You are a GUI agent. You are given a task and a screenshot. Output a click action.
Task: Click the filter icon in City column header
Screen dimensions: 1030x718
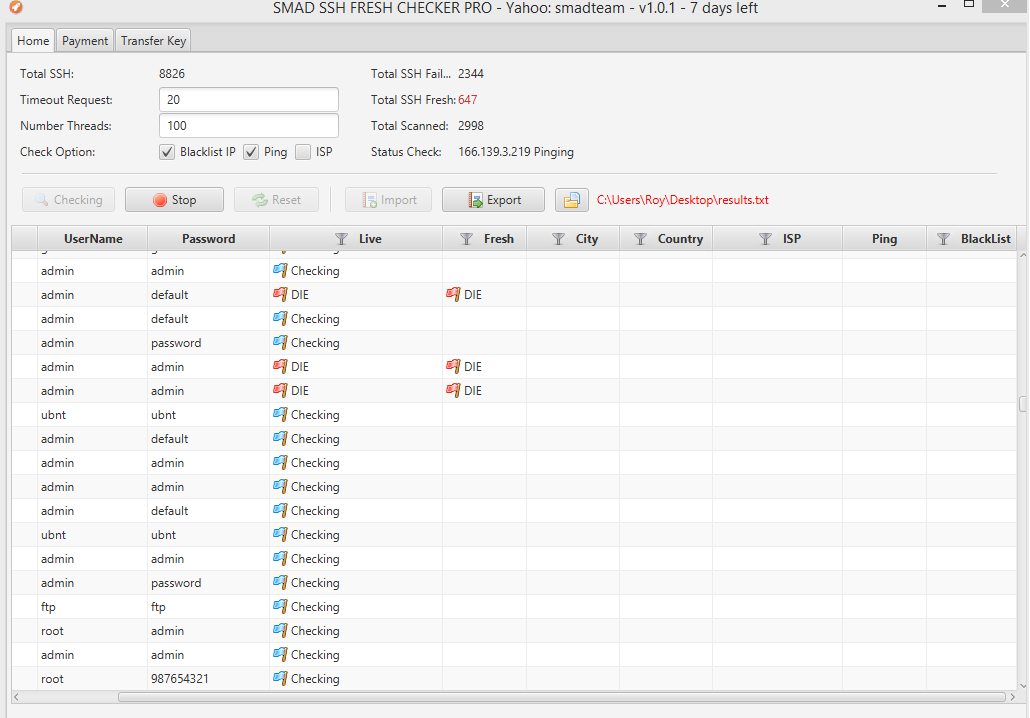coord(558,239)
